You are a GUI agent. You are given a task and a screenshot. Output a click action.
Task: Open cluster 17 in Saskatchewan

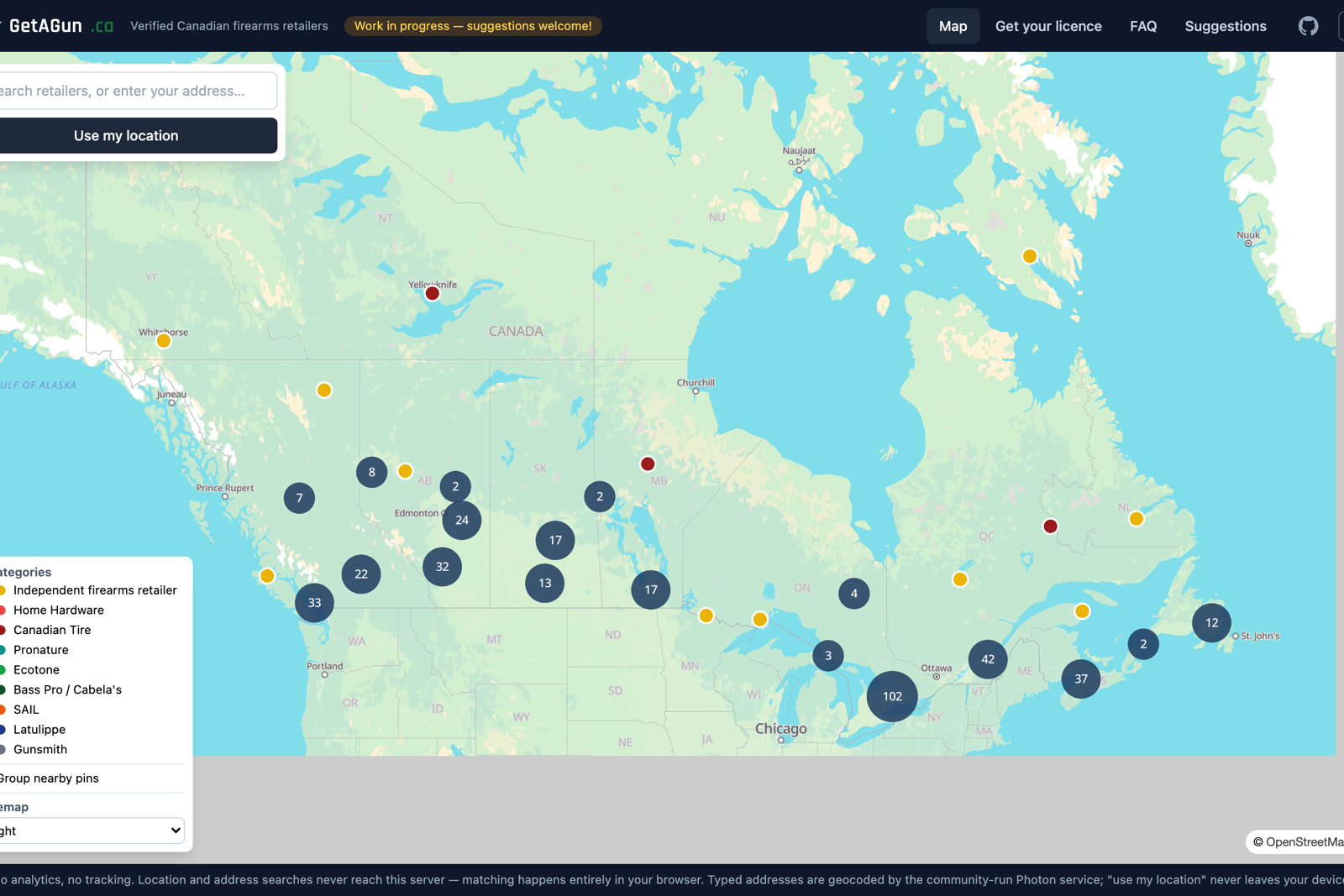555,540
